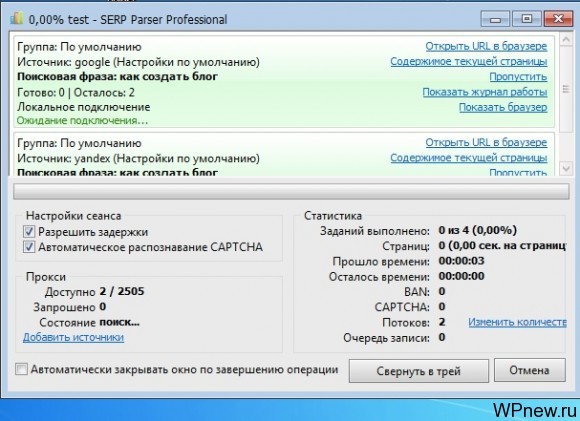The height and width of the screenshot is (421, 580).
Task: Minimize the SERP Parser window
Action: coord(495,18)
